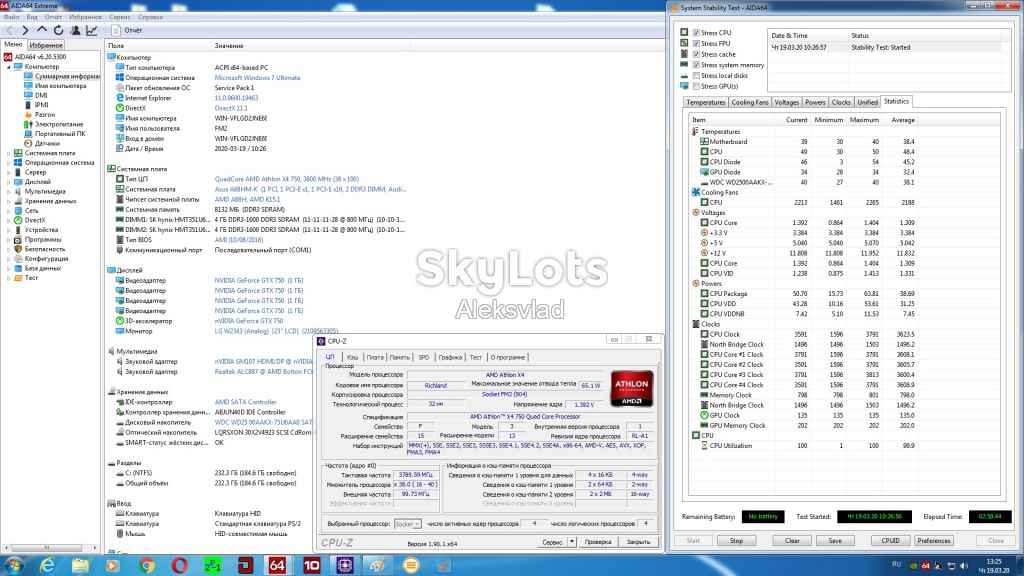Click the AIDA64 forward navigation arrow
This screenshot has width=1024, height=576.
(x=25, y=30)
